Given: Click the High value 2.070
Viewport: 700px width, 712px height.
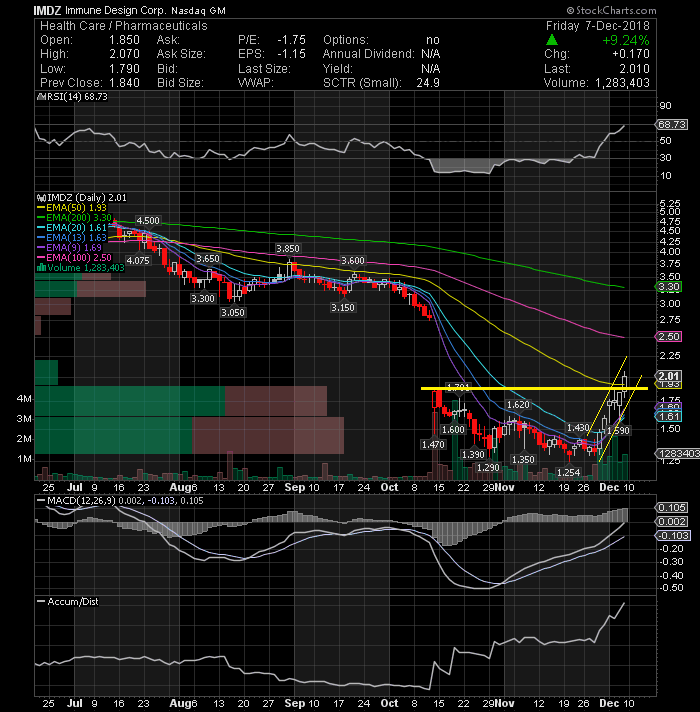Looking at the screenshot, I should point(124,54).
